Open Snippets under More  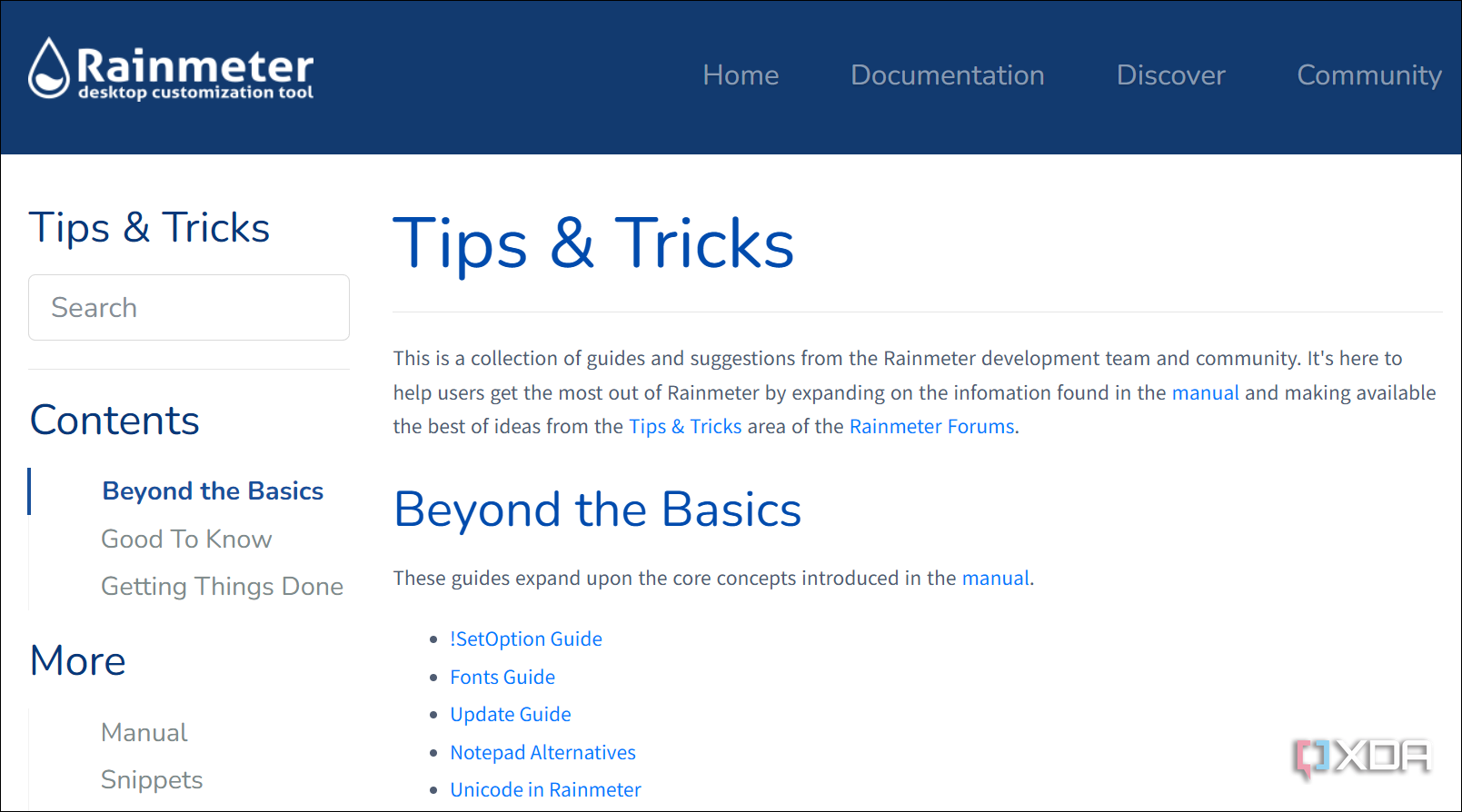coord(152,780)
